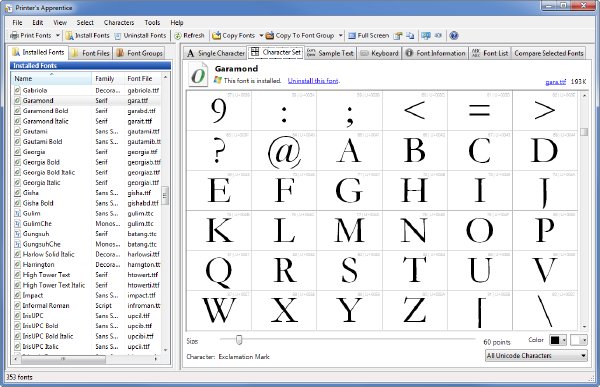The width and height of the screenshot is (600, 387).
Task: Select the letter G character cell
Action: [349, 191]
